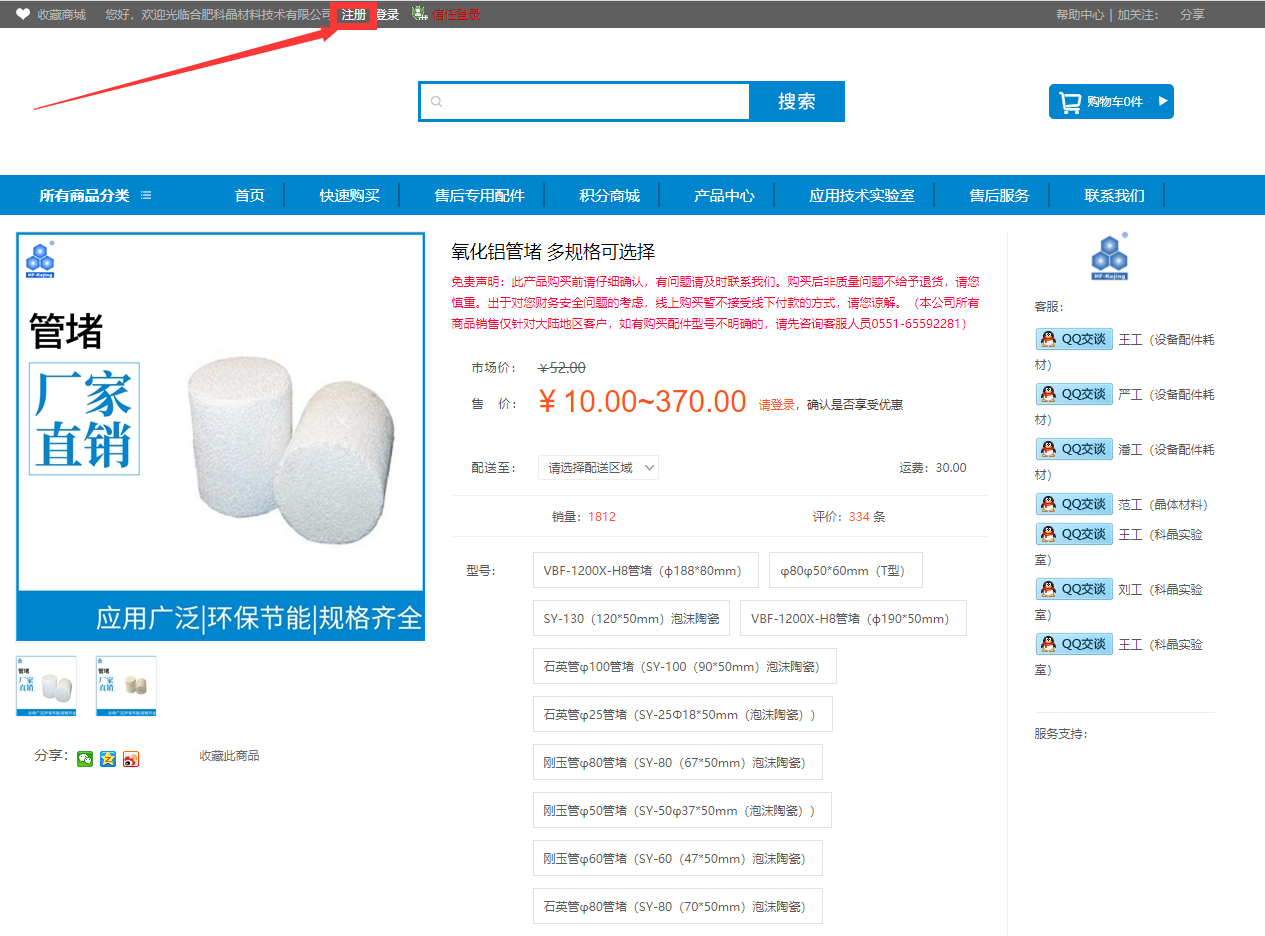Choose the SY-130 (120*50mm) 泡沫陶瓷 option

click(x=631, y=618)
